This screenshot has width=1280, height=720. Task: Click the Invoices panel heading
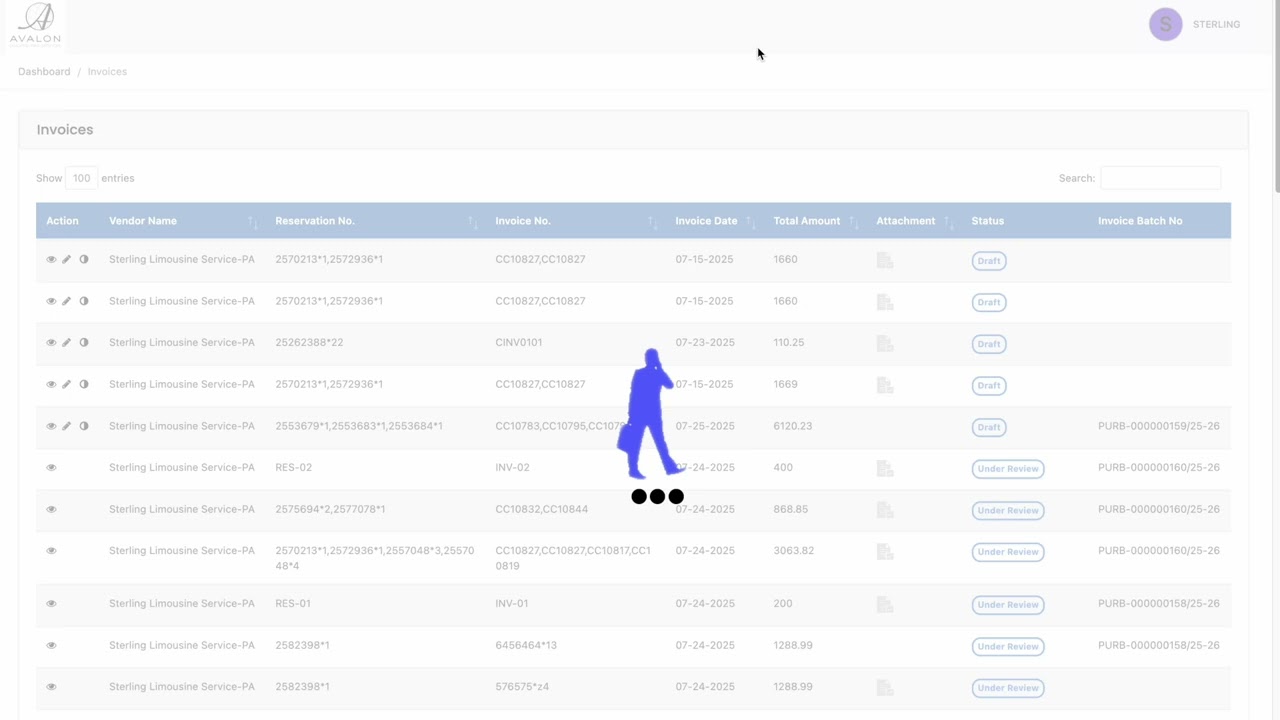pos(65,130)
